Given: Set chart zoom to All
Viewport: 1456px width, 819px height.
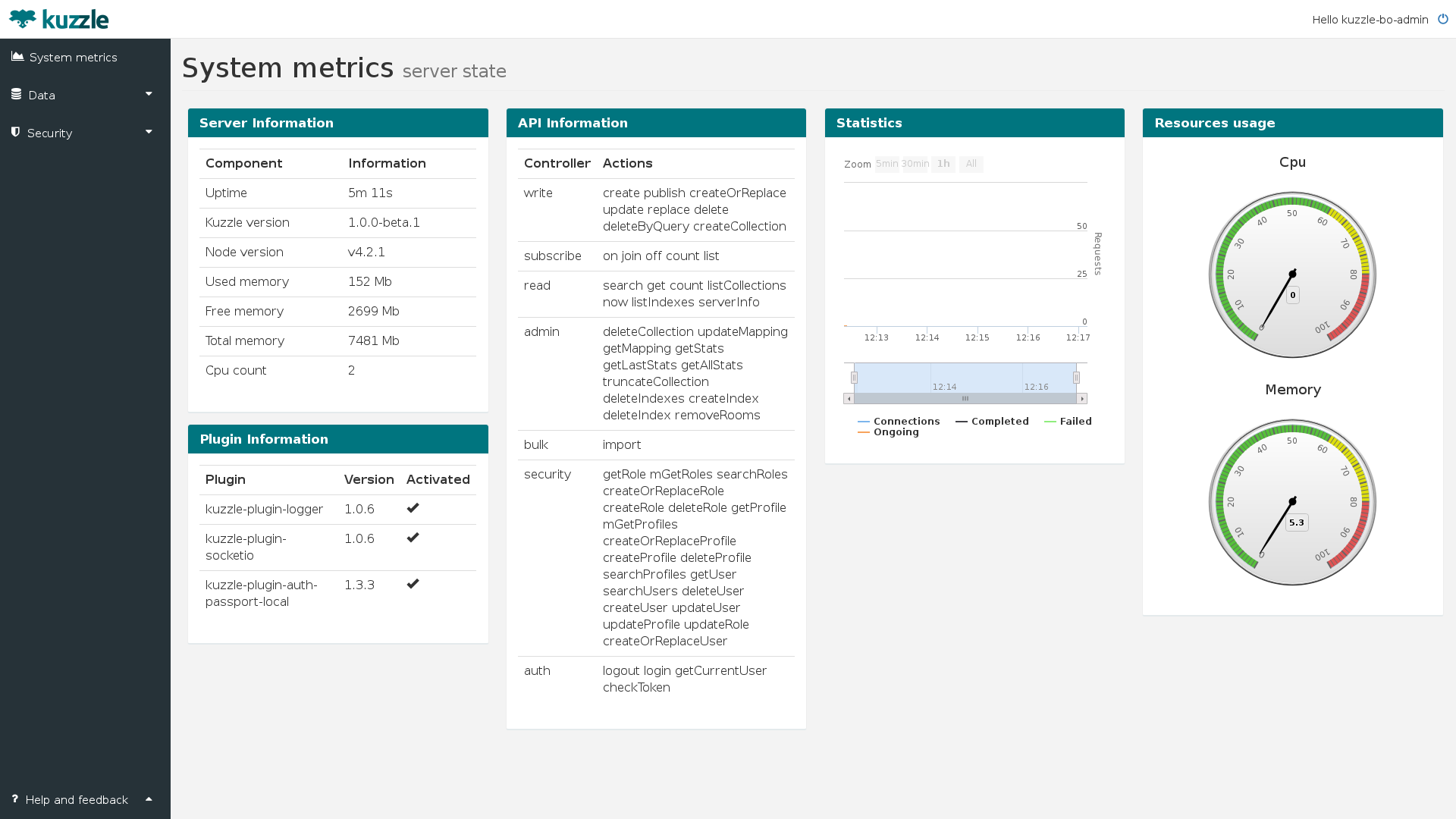Looking at the screenshot, I should (971, 165).
